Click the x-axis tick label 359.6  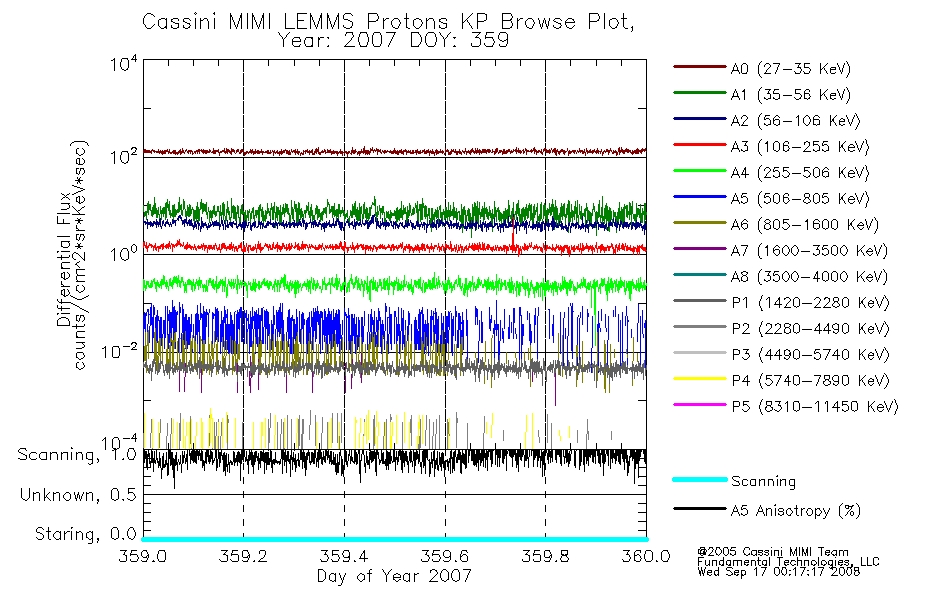pos(445,556)
